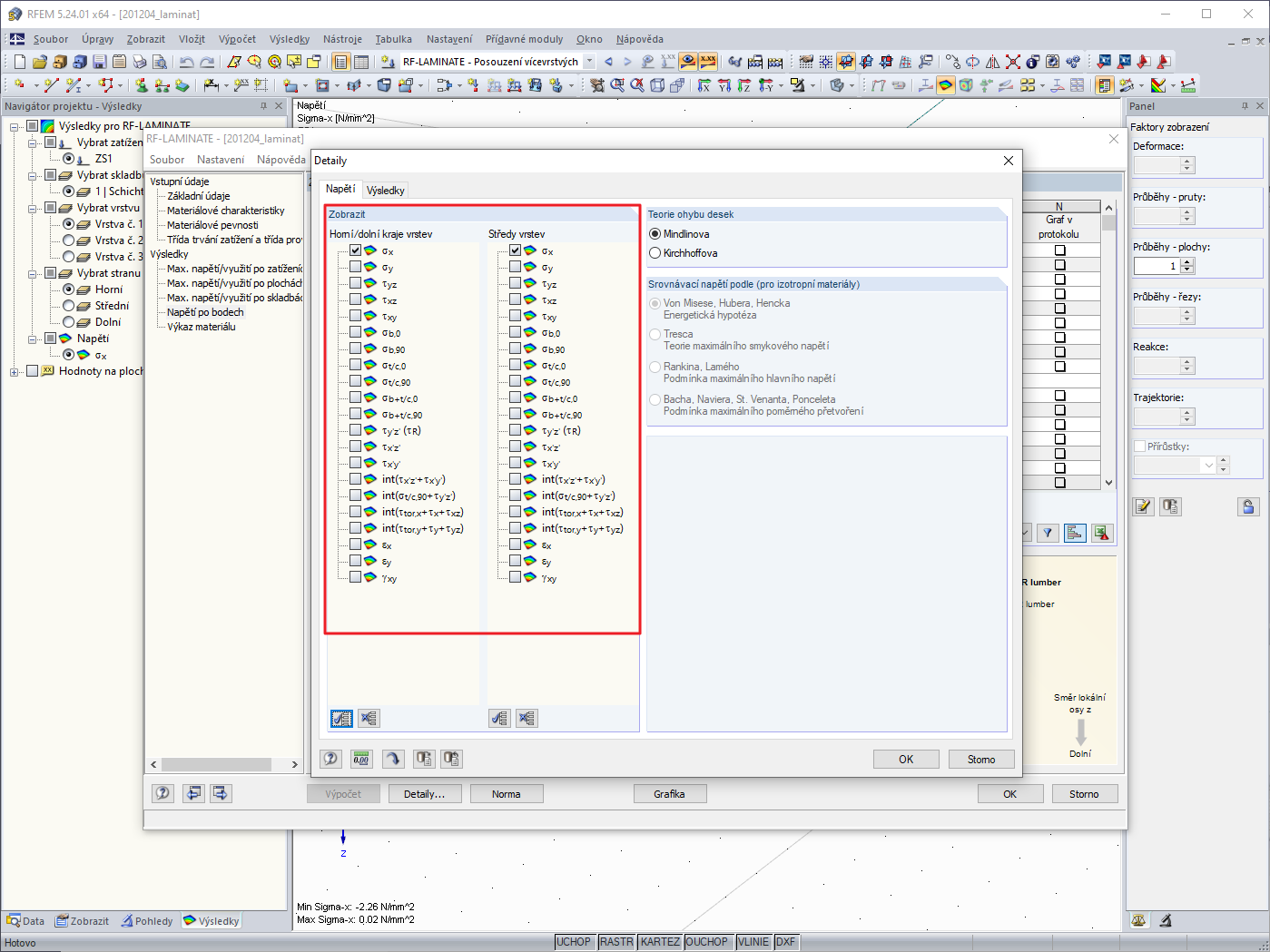The height and width of the screenshot is (952, 1270).
Task: Collapse the Vybrat zatížení tree node
Action: 33,142
